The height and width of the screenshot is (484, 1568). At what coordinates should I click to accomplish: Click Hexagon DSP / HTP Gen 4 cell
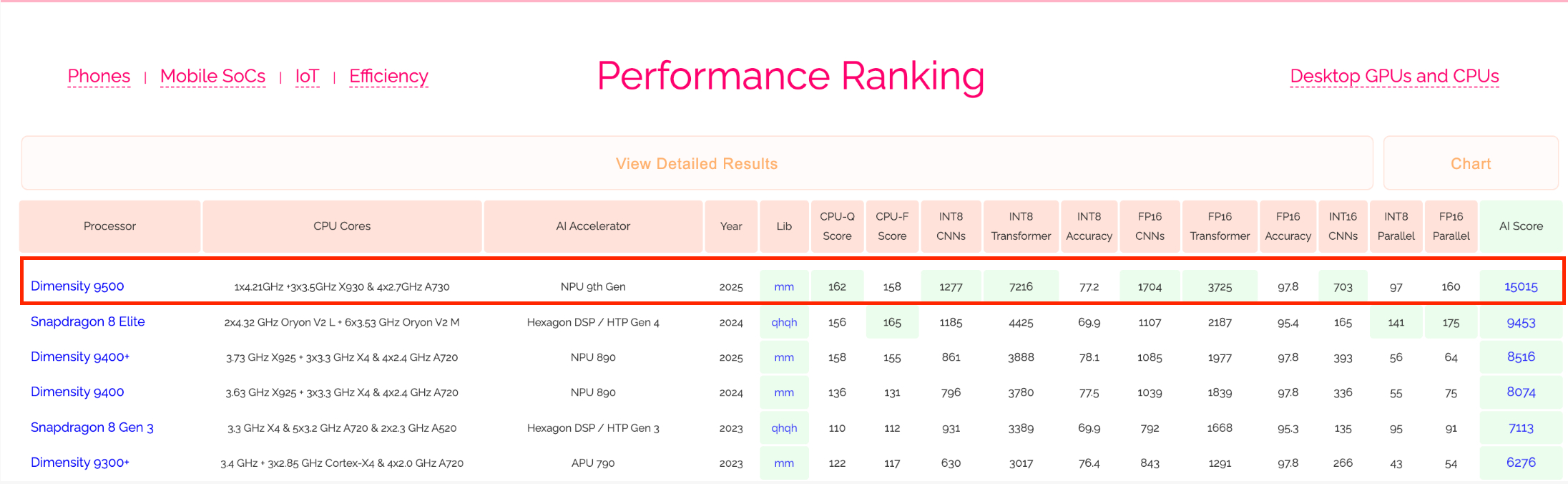click(593, 322)
